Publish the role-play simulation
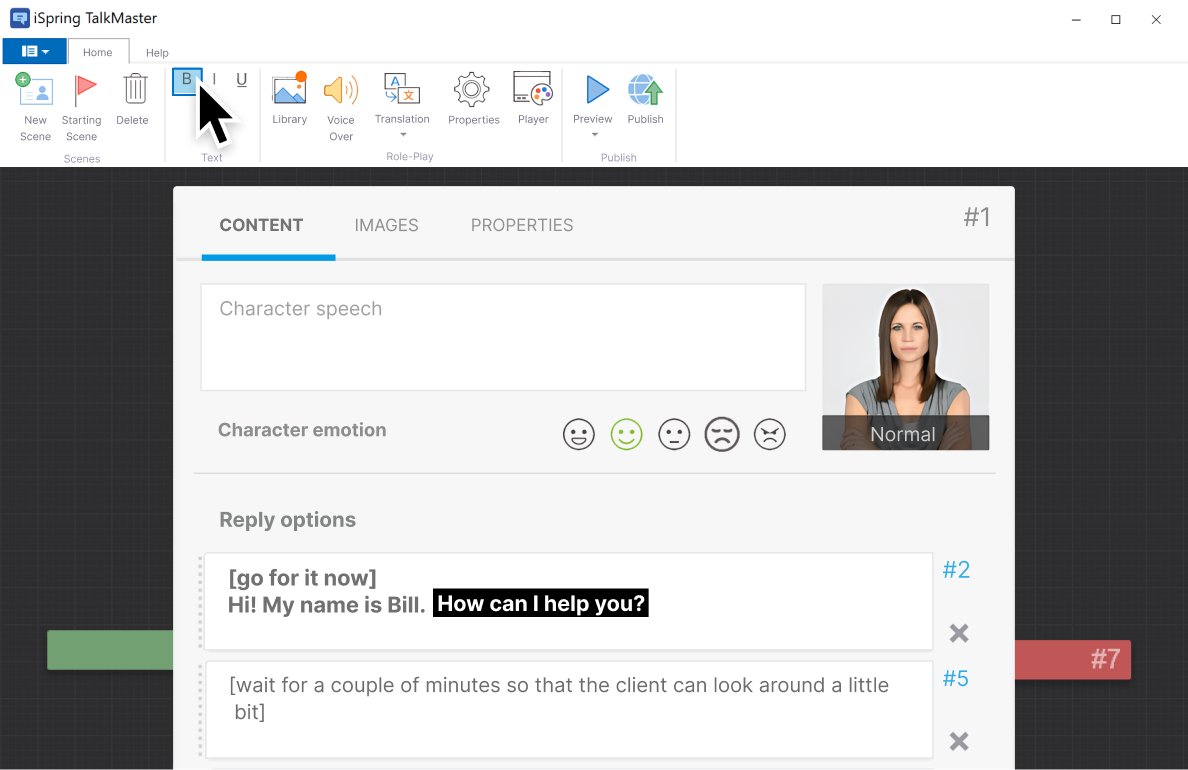Image resolution: width=1188 pixels, height=770 pixels. (645, 99)
